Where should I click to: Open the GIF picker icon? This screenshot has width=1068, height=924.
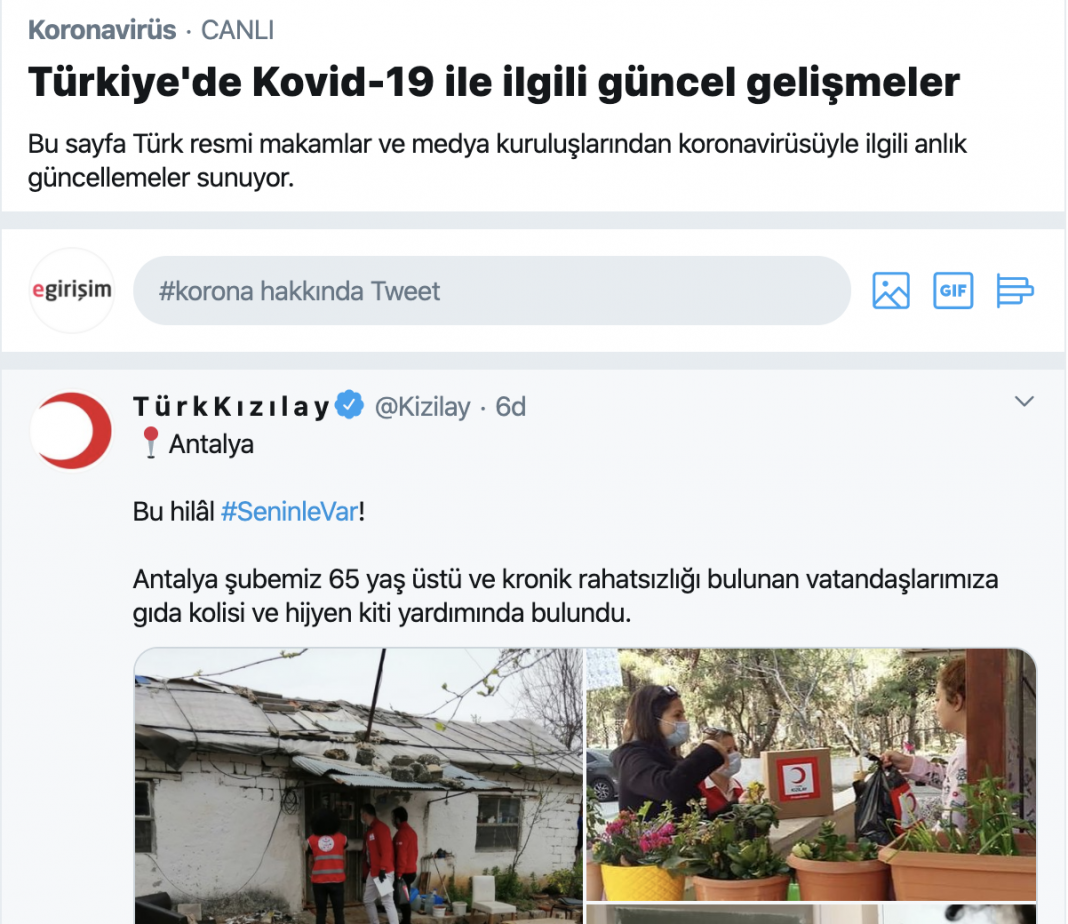[x=953, y=291]
